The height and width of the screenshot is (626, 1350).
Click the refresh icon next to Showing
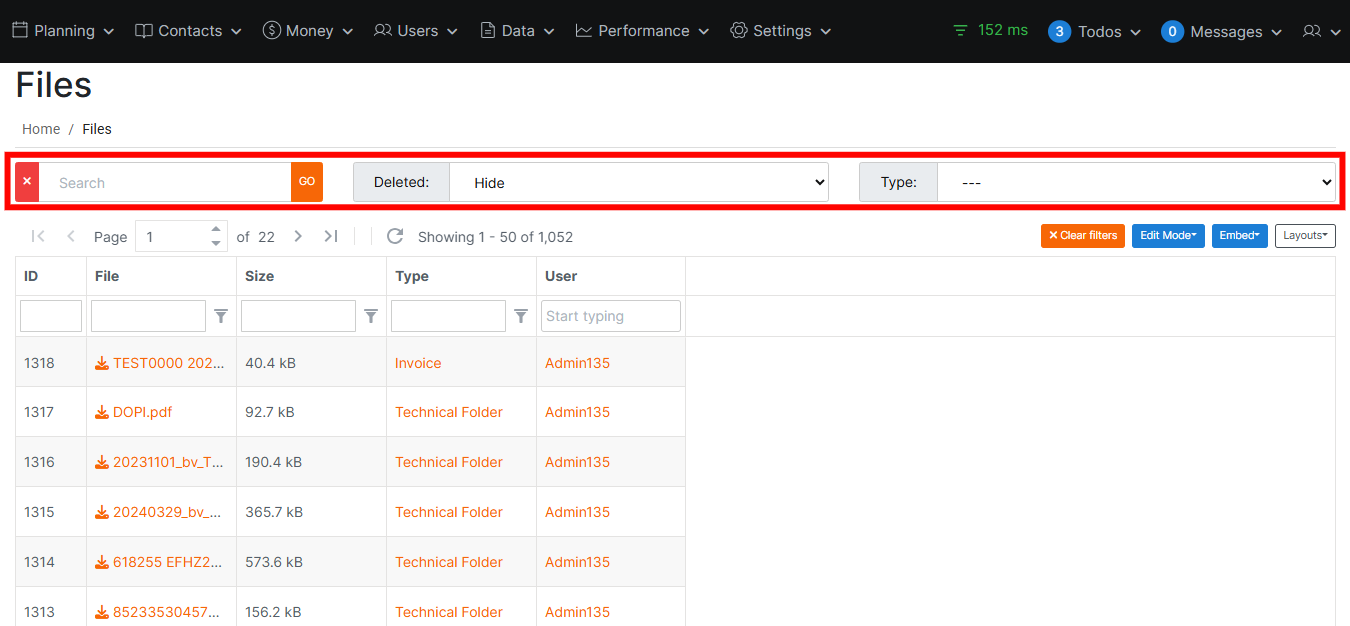click(x=395, y=236)
